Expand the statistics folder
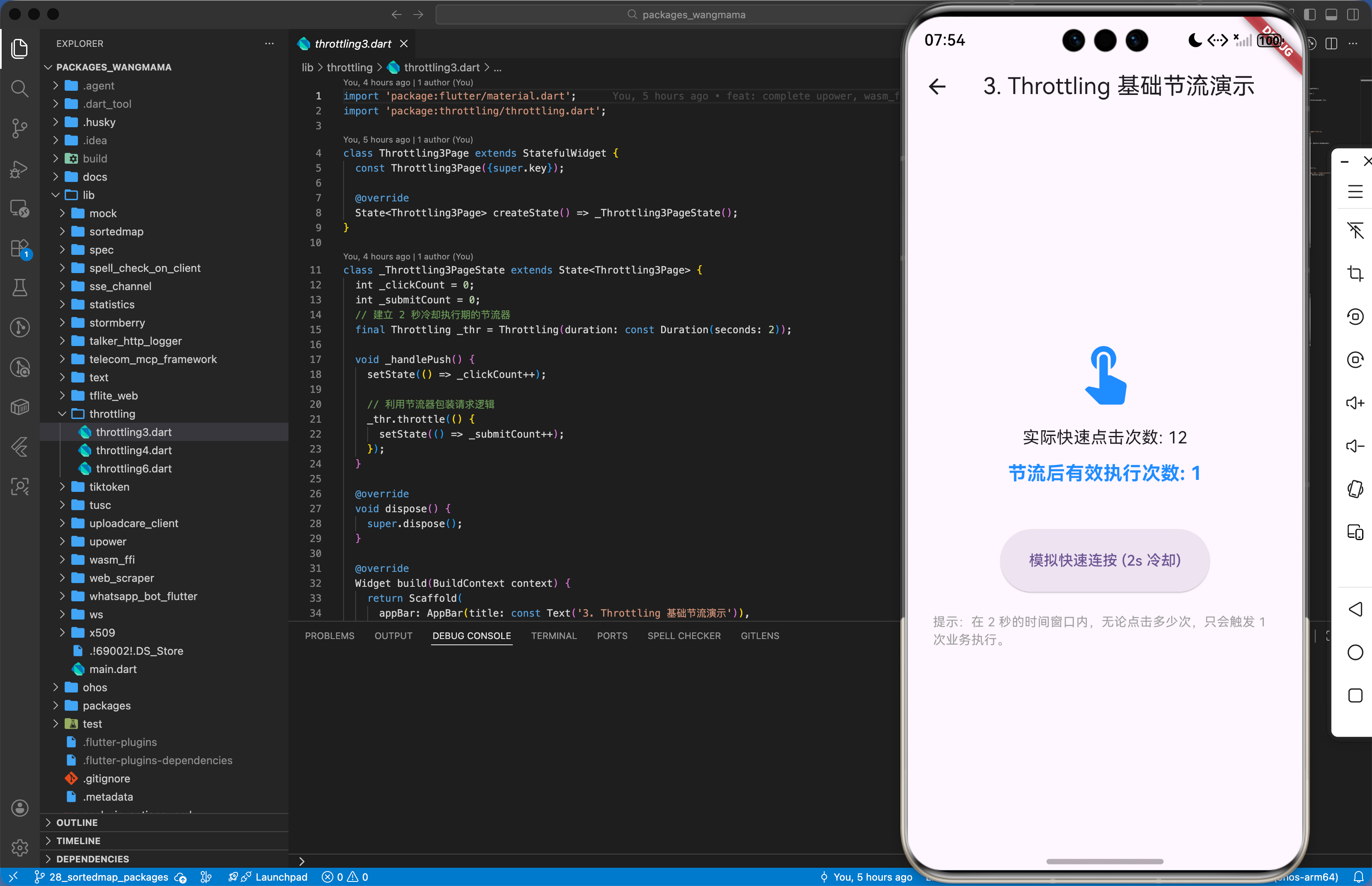Image resolution: width=1372 pixels, height=886 pixels. [112, 304]
